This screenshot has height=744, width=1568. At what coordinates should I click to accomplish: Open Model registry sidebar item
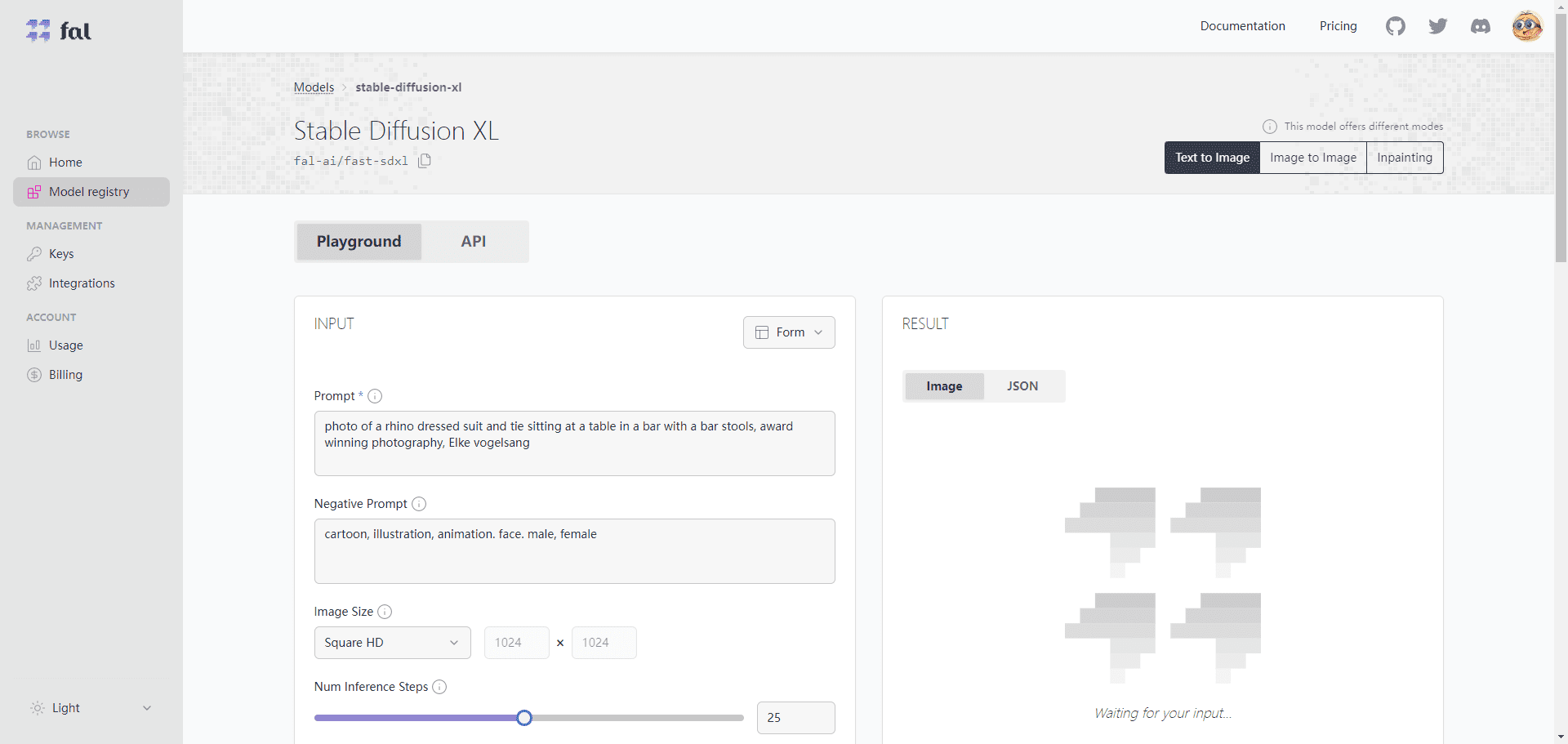[91, 192]
